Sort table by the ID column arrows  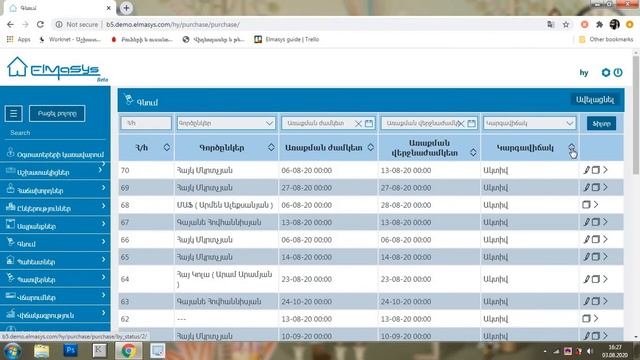click(x=167, y=147)
